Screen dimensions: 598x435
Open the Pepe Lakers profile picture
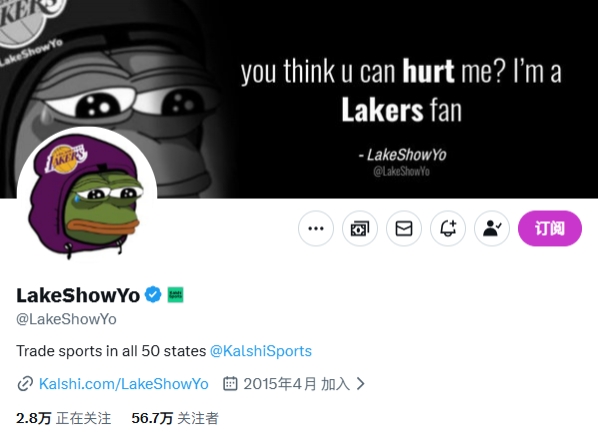click(87, 197)
